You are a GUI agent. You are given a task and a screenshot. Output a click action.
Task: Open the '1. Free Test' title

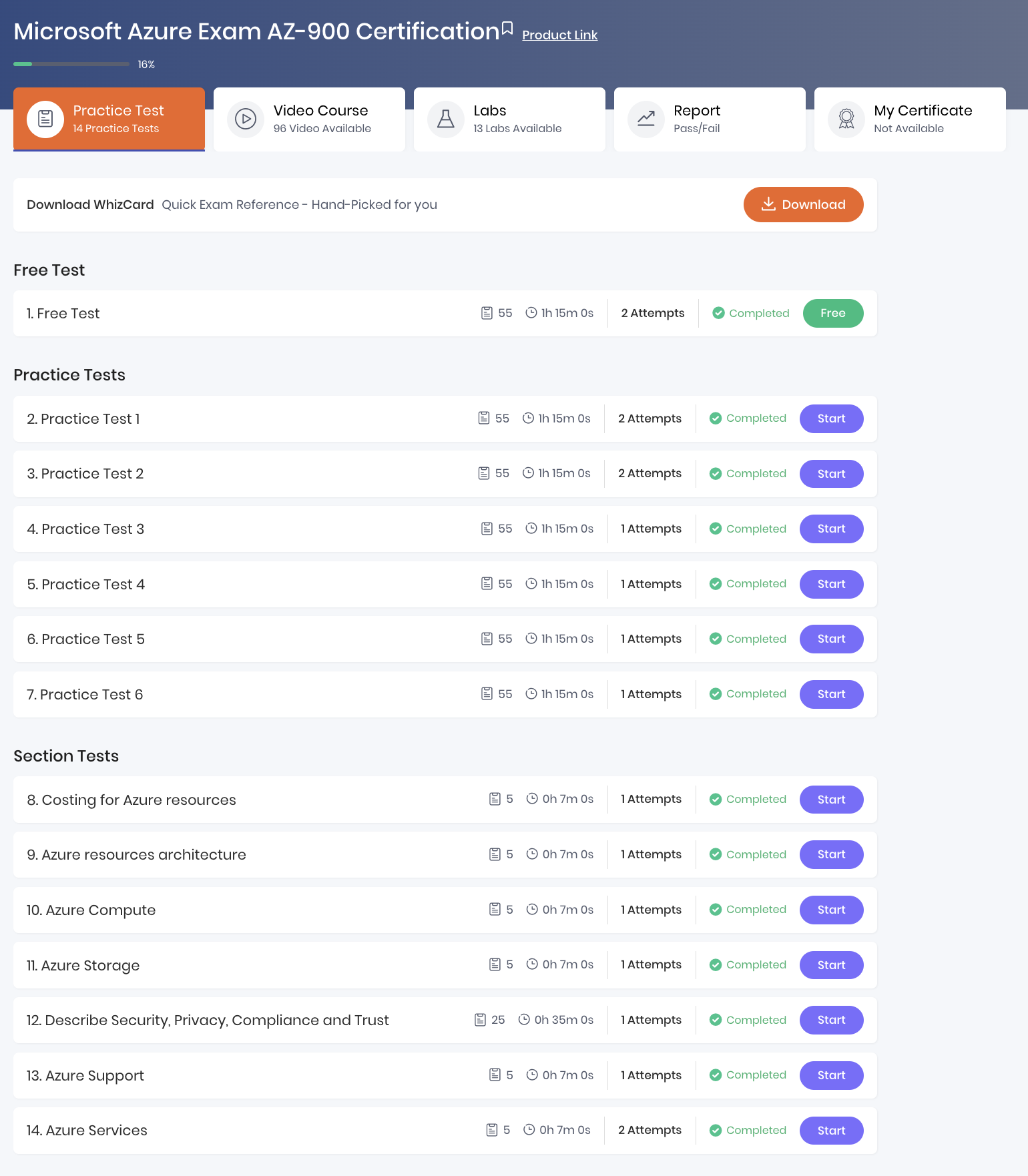coord(63,313)
